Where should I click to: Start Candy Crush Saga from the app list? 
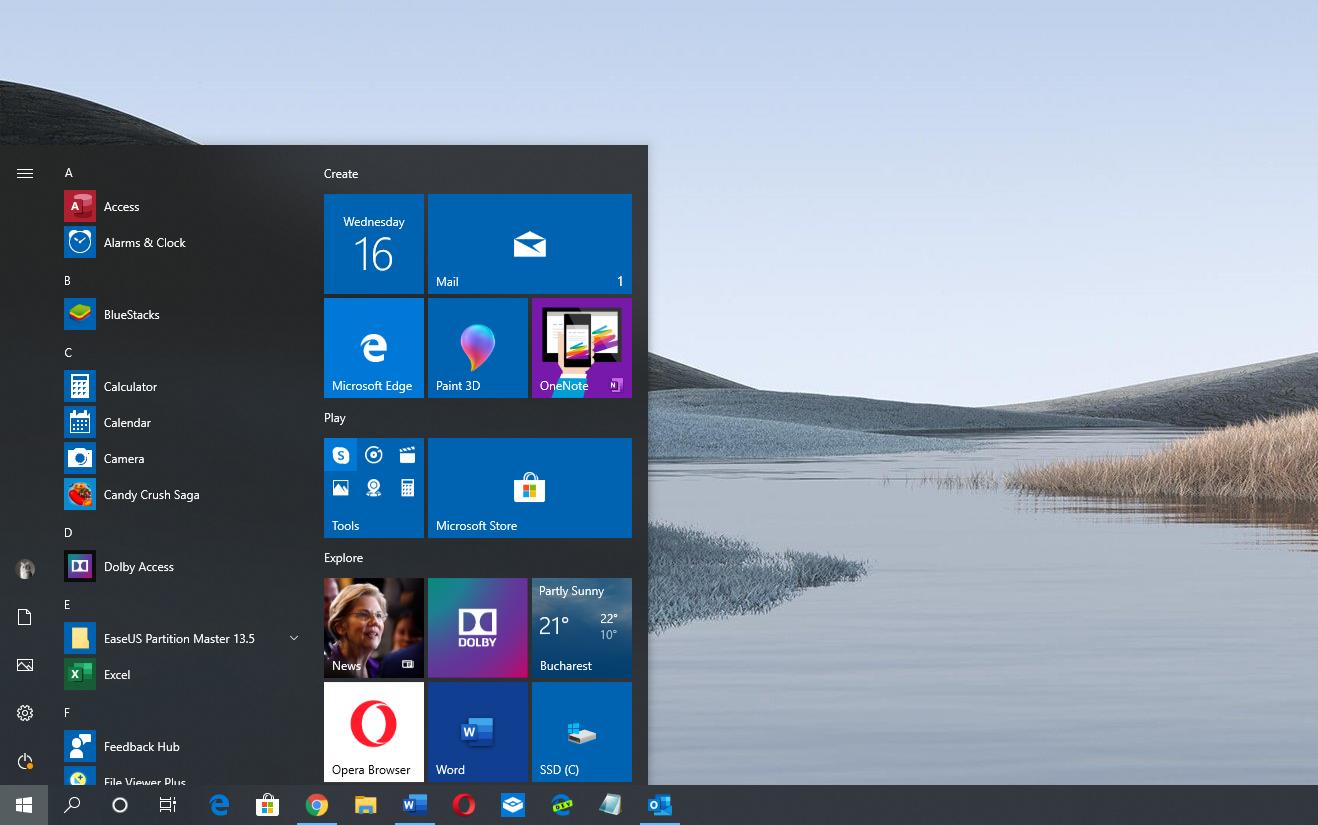(184, 495)
